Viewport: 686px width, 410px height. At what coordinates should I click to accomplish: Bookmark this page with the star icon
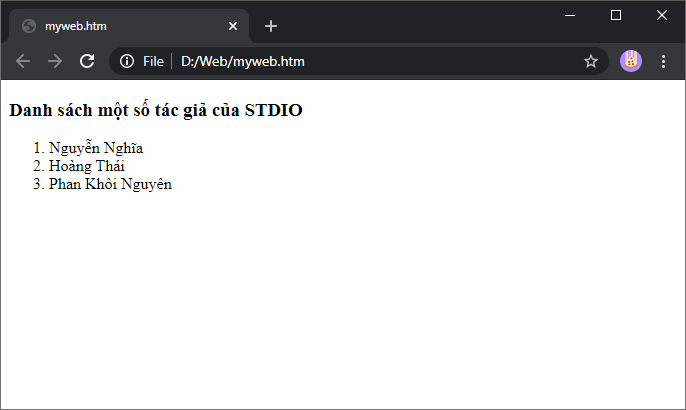591,61
